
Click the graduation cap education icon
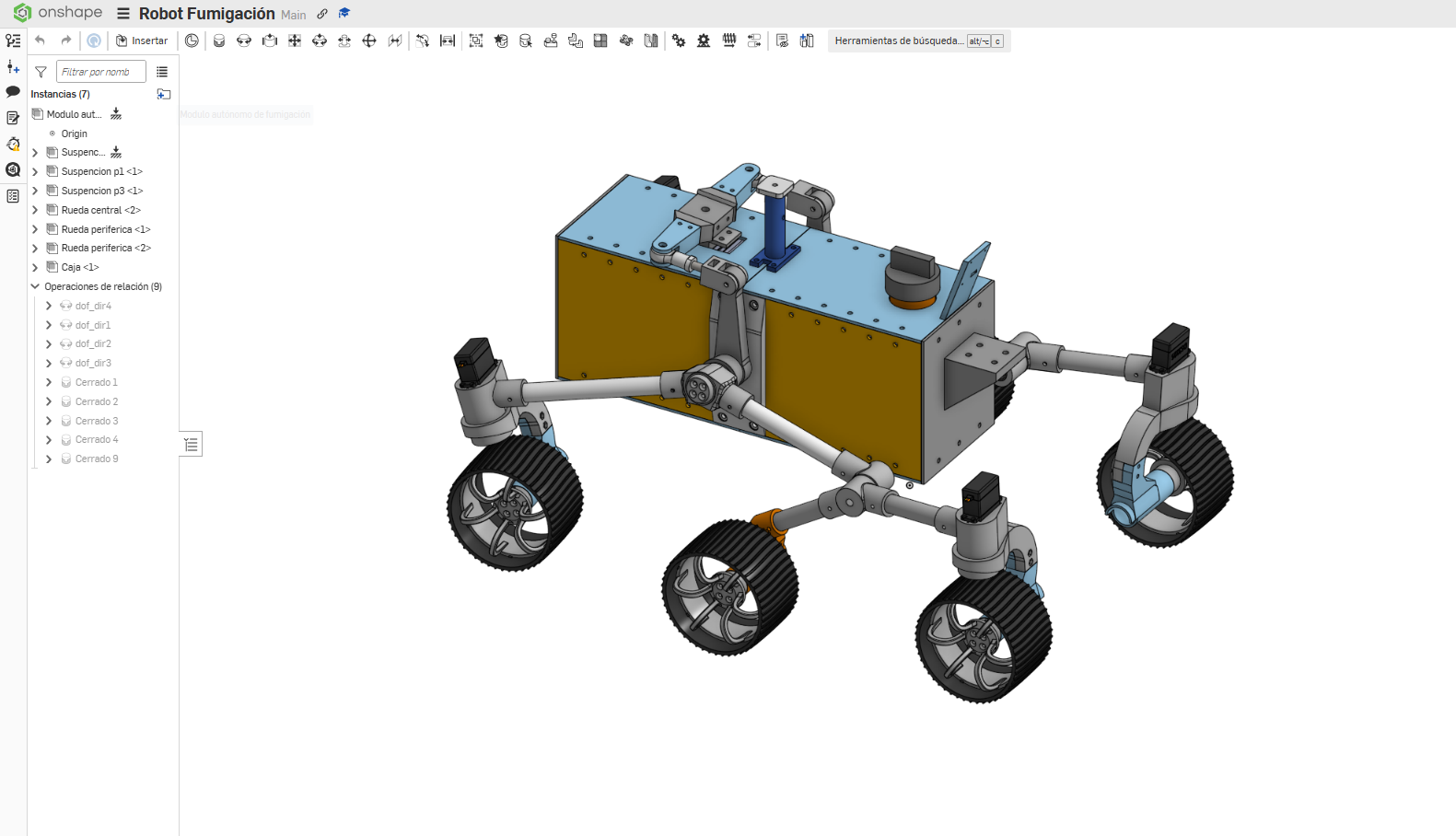[344, 14]
